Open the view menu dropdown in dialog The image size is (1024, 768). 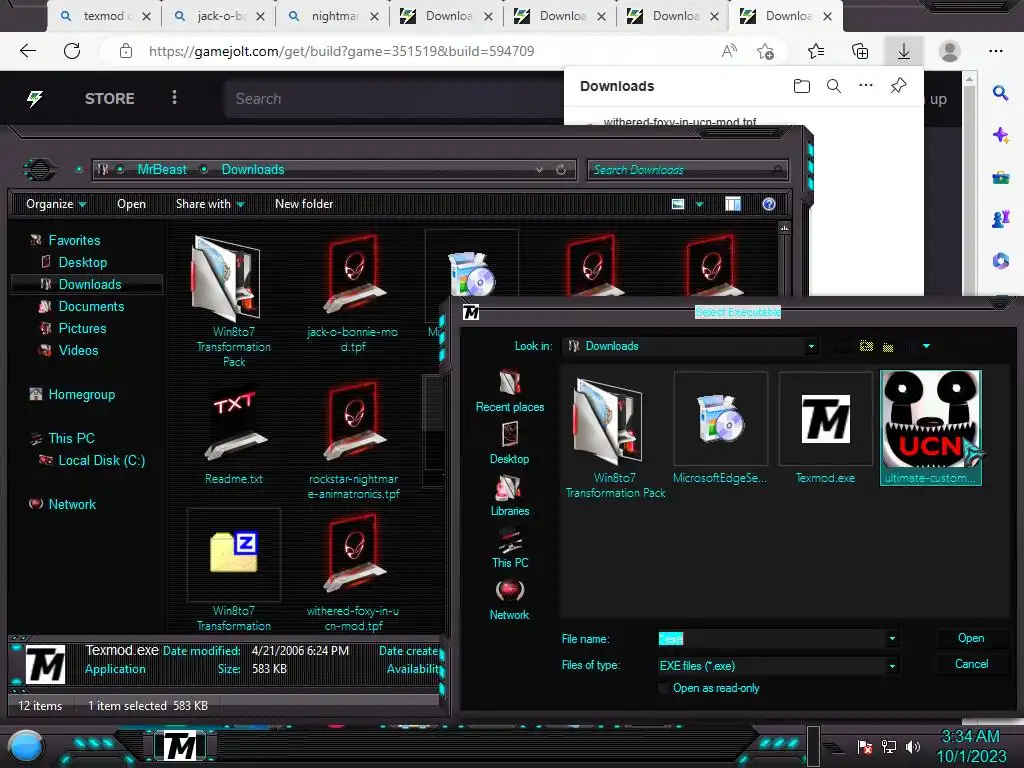[x=926, y=346]
